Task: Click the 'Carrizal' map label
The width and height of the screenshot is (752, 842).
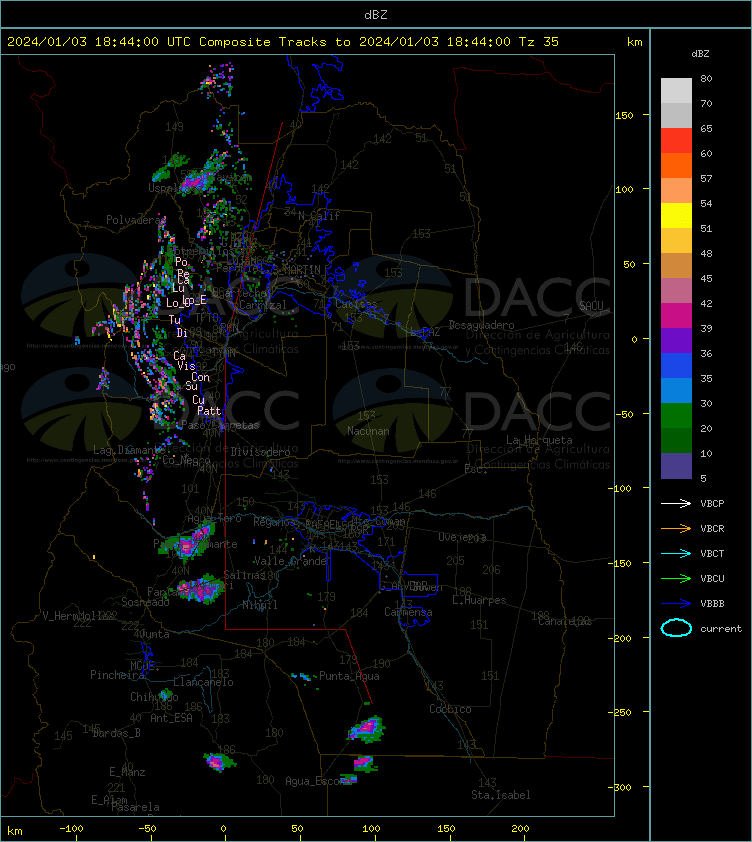Action: click(x=263, y=306)
